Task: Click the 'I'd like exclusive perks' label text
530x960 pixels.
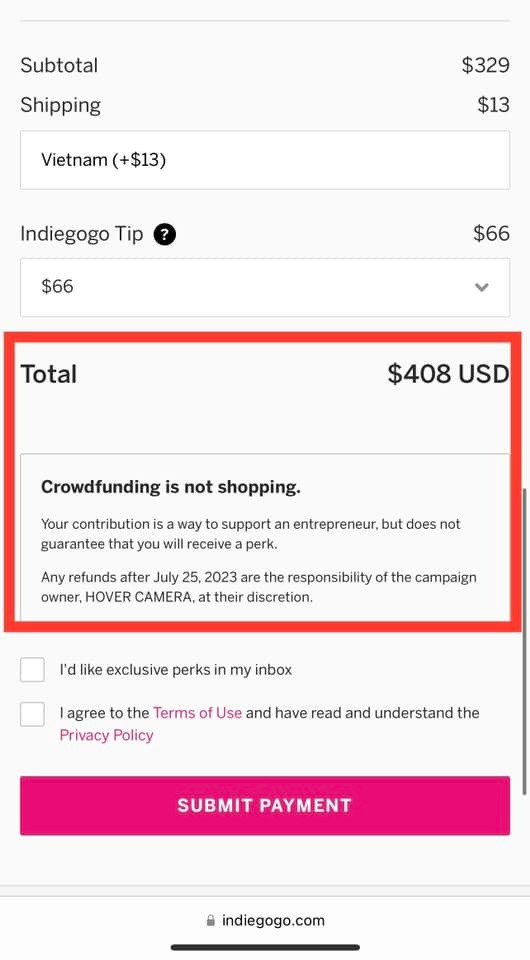Action: tap(176, 670)
